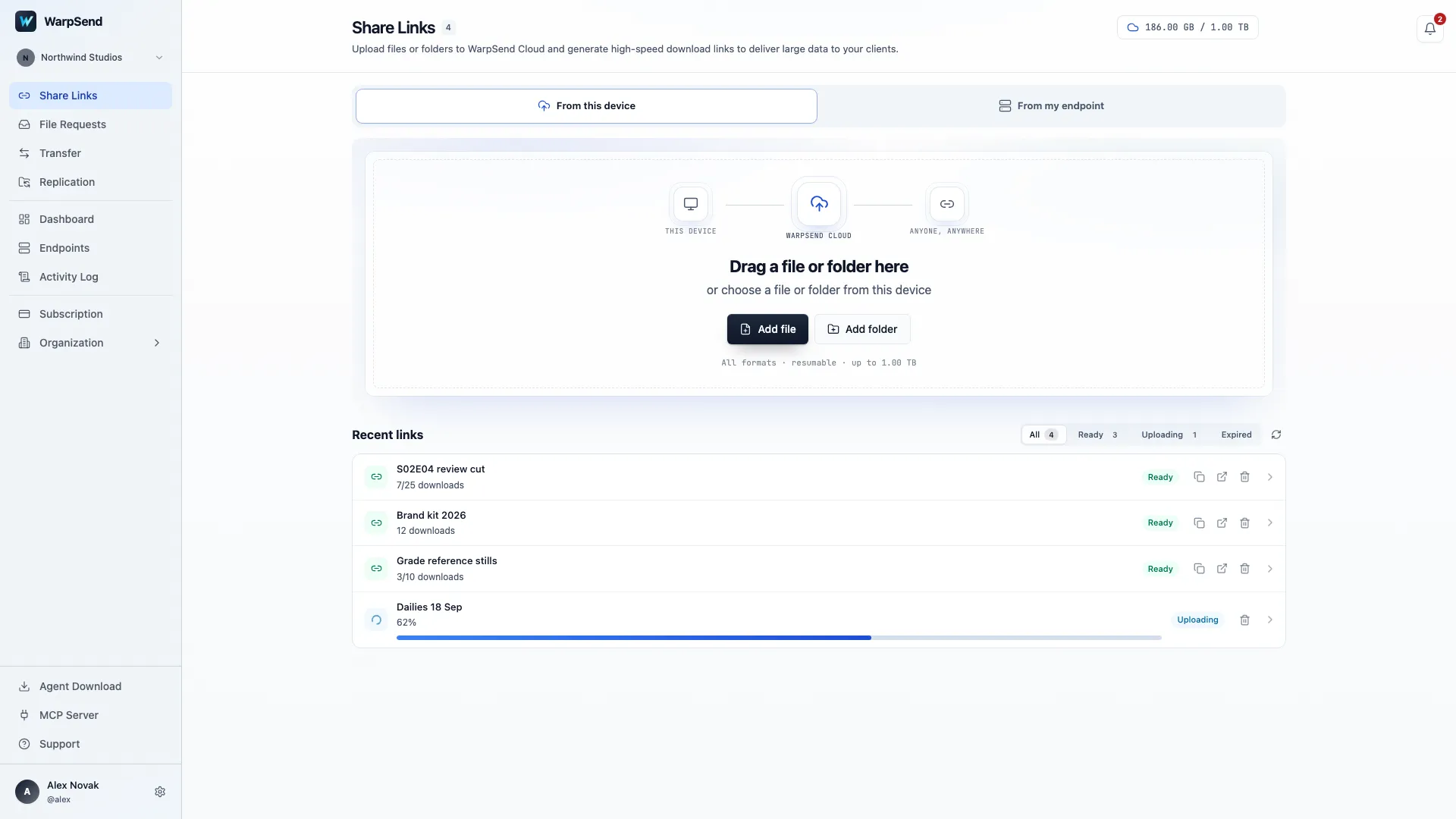Viewport: 1456px width, 819px height.
Task: Open S02E04 review cut link externally
Action: 1222,477
